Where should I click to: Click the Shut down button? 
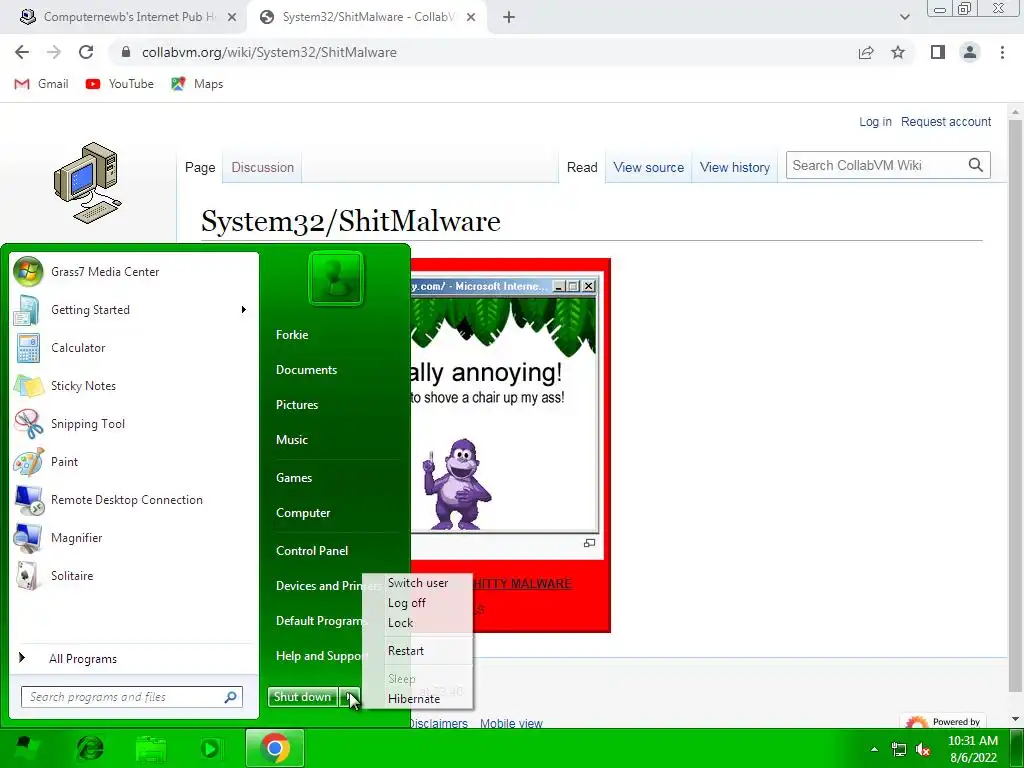click(302, 697)
